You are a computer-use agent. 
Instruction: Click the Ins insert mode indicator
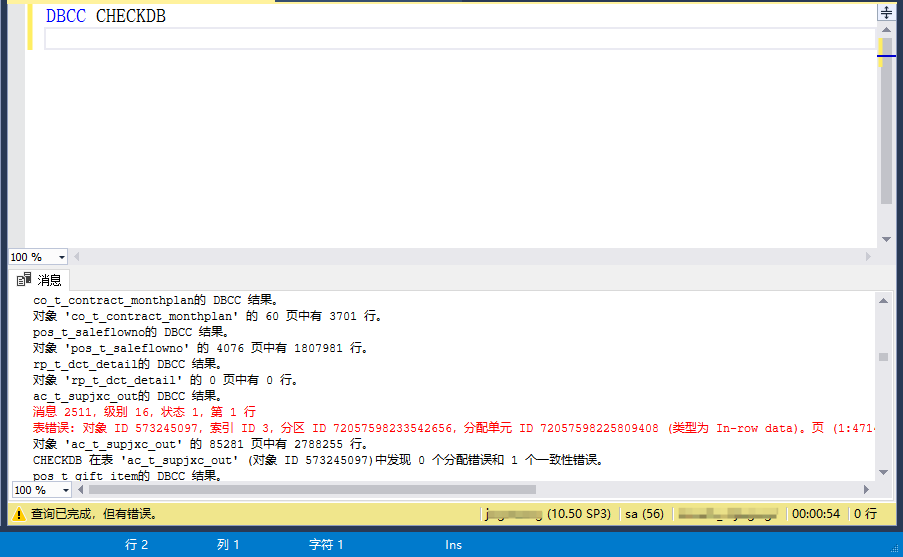[x=453, y=545]
